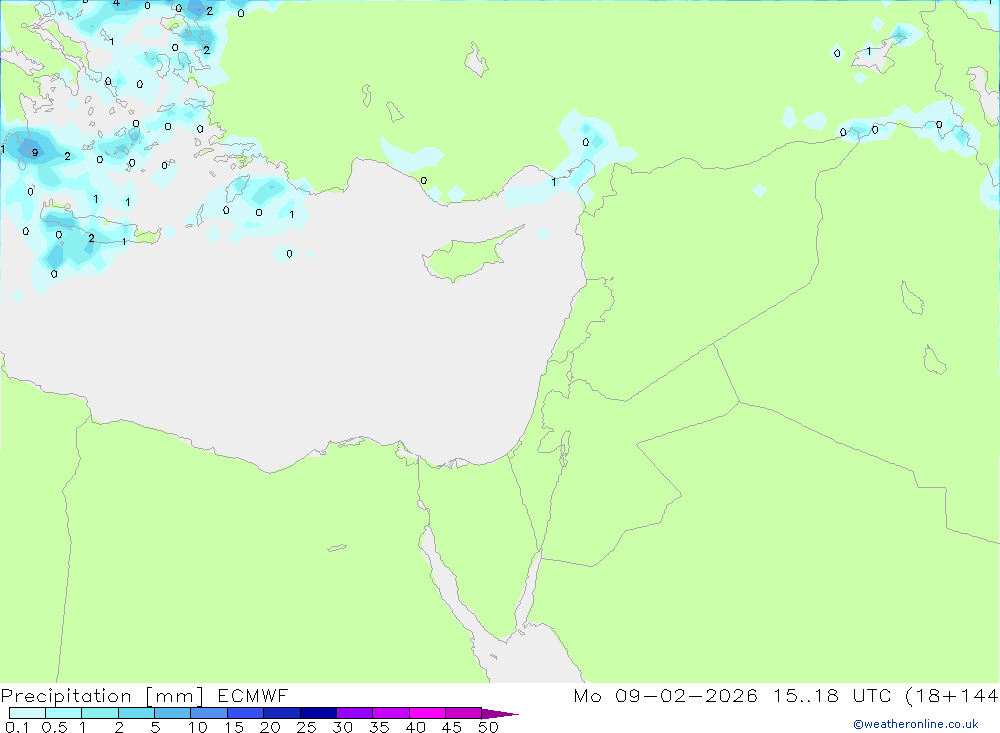Click the legend label '25'
The width and height of the screenshot is (1000, 733).
(x=307, y=727)
